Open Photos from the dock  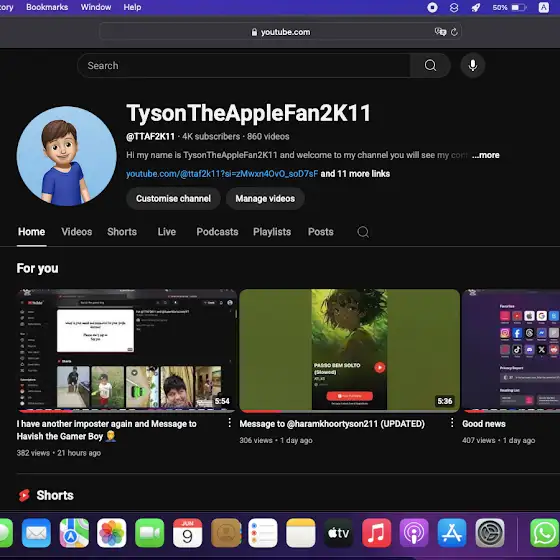pos(112,533)
